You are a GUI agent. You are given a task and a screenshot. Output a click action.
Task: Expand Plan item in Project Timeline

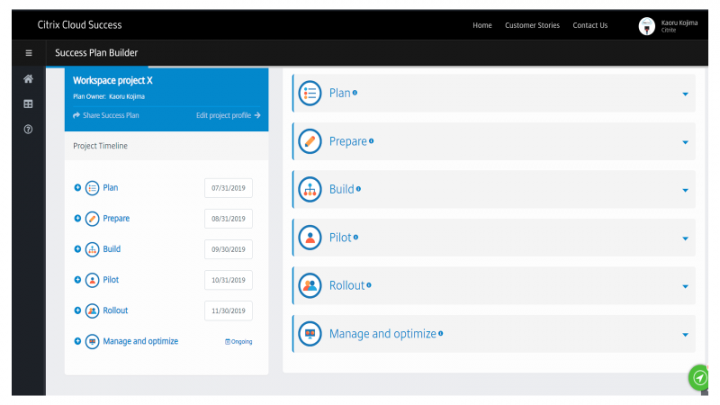(x=78, y=187)
